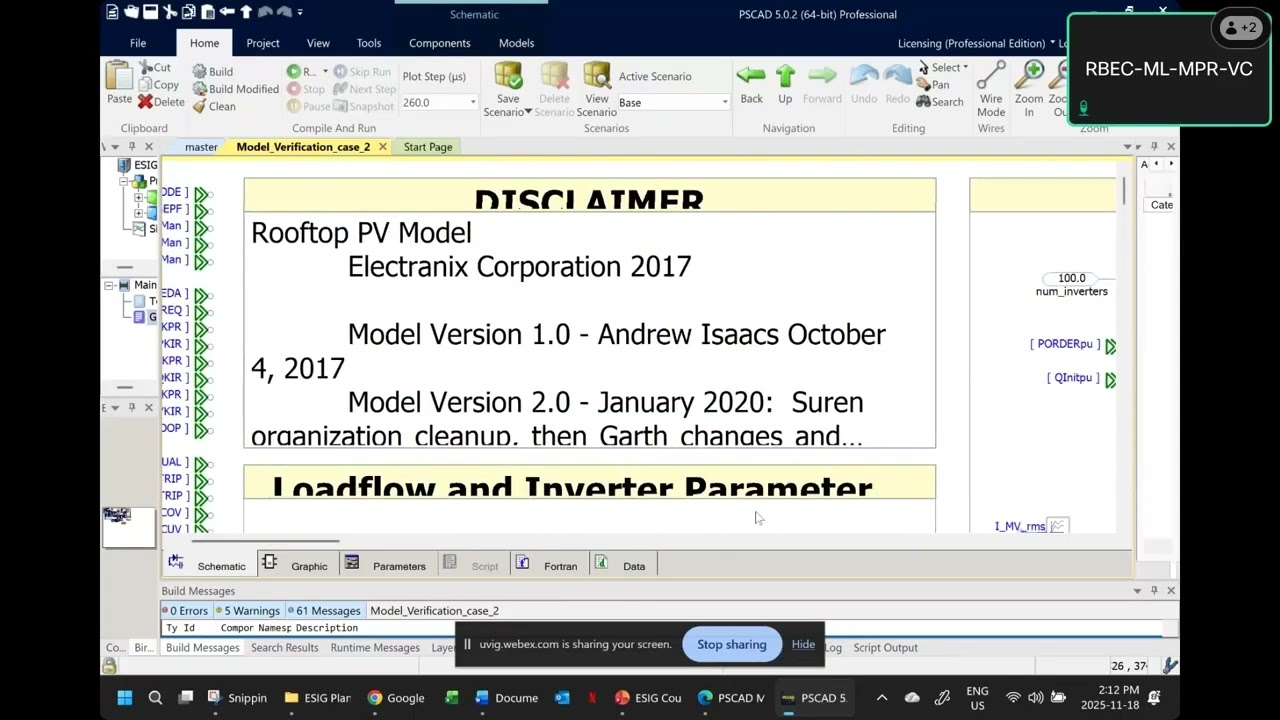Click the icon on the Fortran view tab
This screenshot has height=720, width=1280.
coord(522,563)
